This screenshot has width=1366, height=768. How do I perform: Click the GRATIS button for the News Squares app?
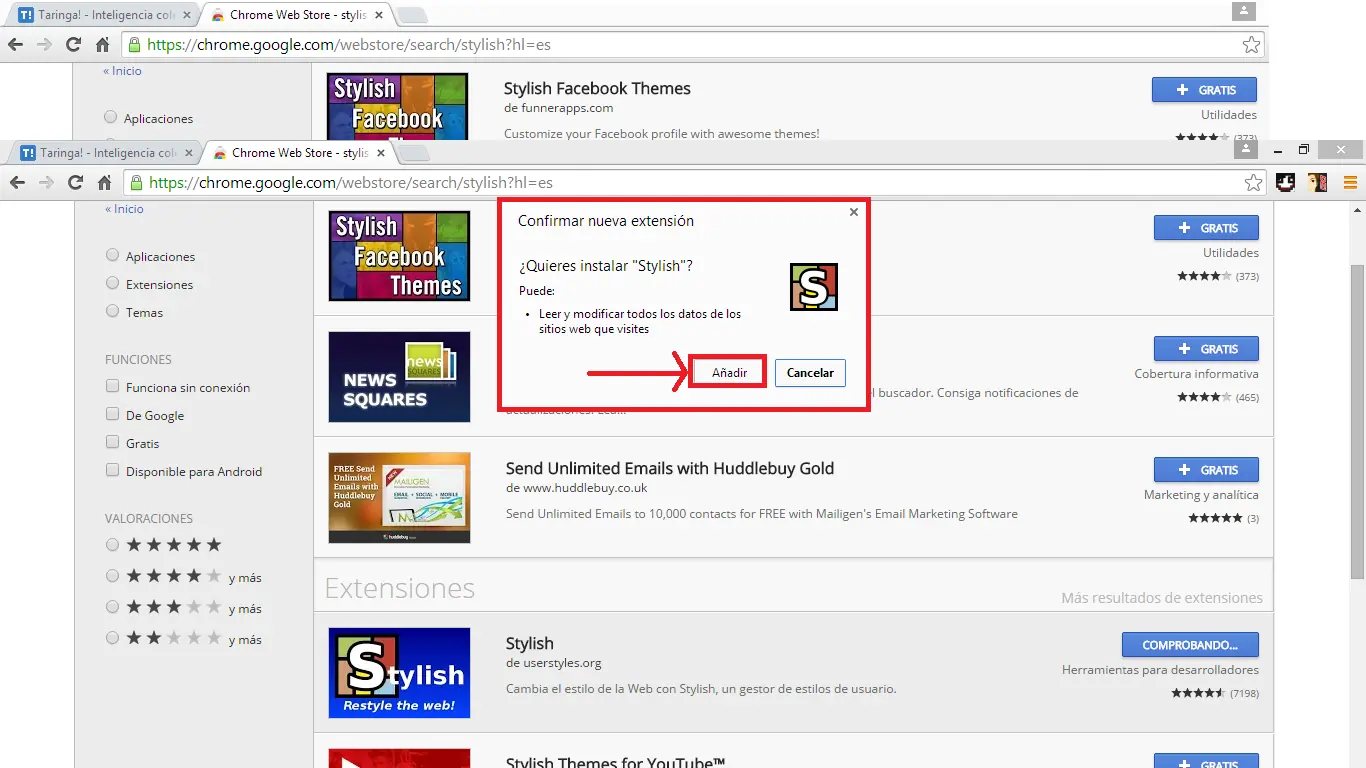1206,349
